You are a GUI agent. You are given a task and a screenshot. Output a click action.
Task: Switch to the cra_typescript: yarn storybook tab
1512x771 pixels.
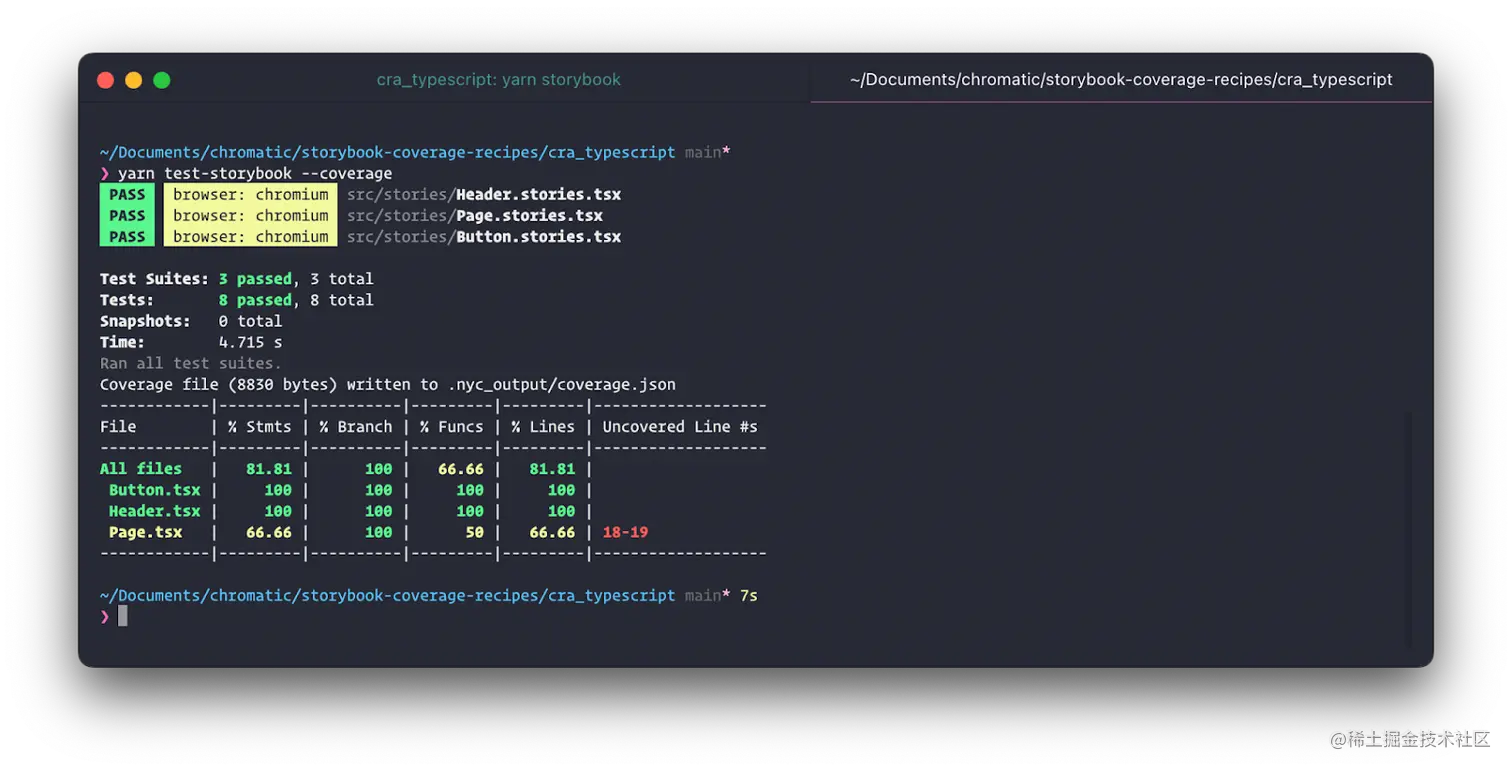[x=498, y=80]
